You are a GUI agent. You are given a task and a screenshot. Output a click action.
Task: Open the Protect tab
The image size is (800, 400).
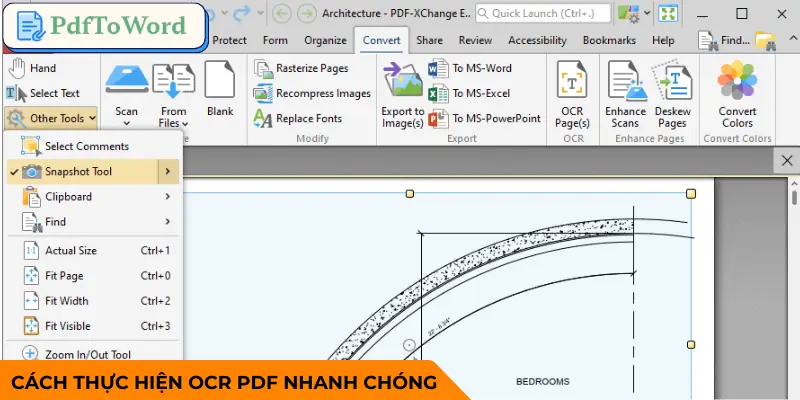(x=230, y=40)
